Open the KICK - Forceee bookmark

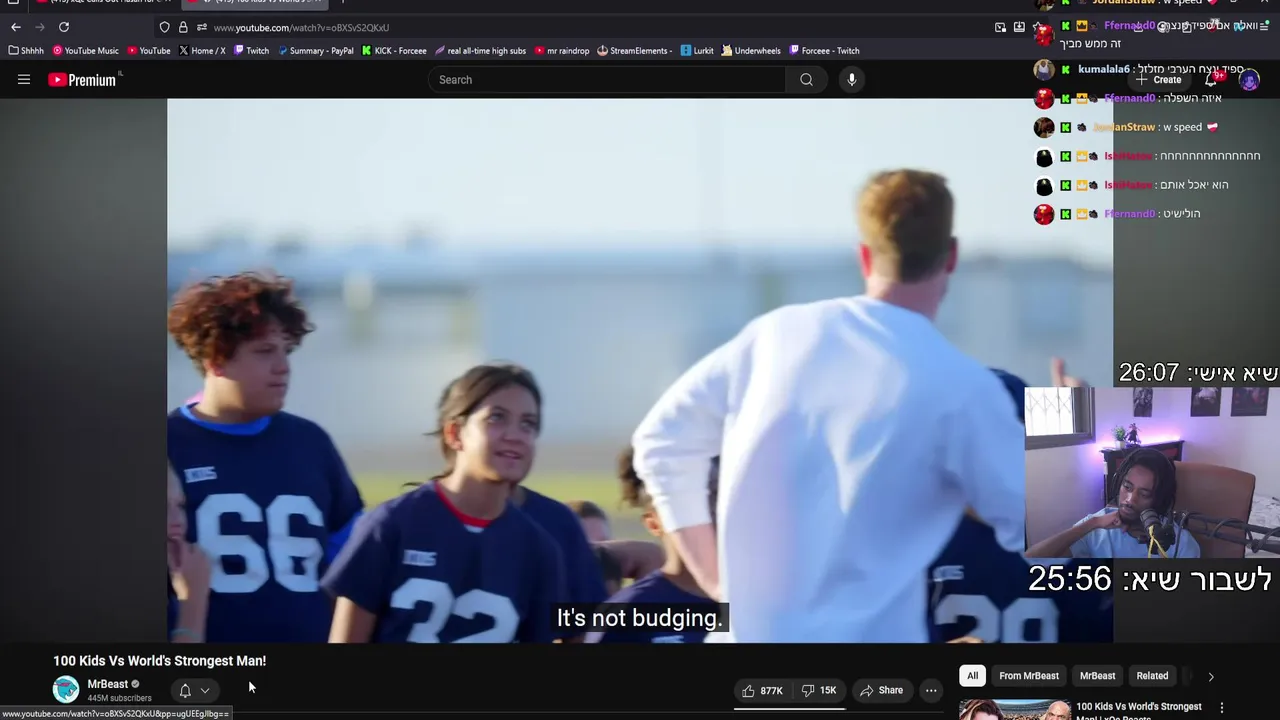(394, 51)
